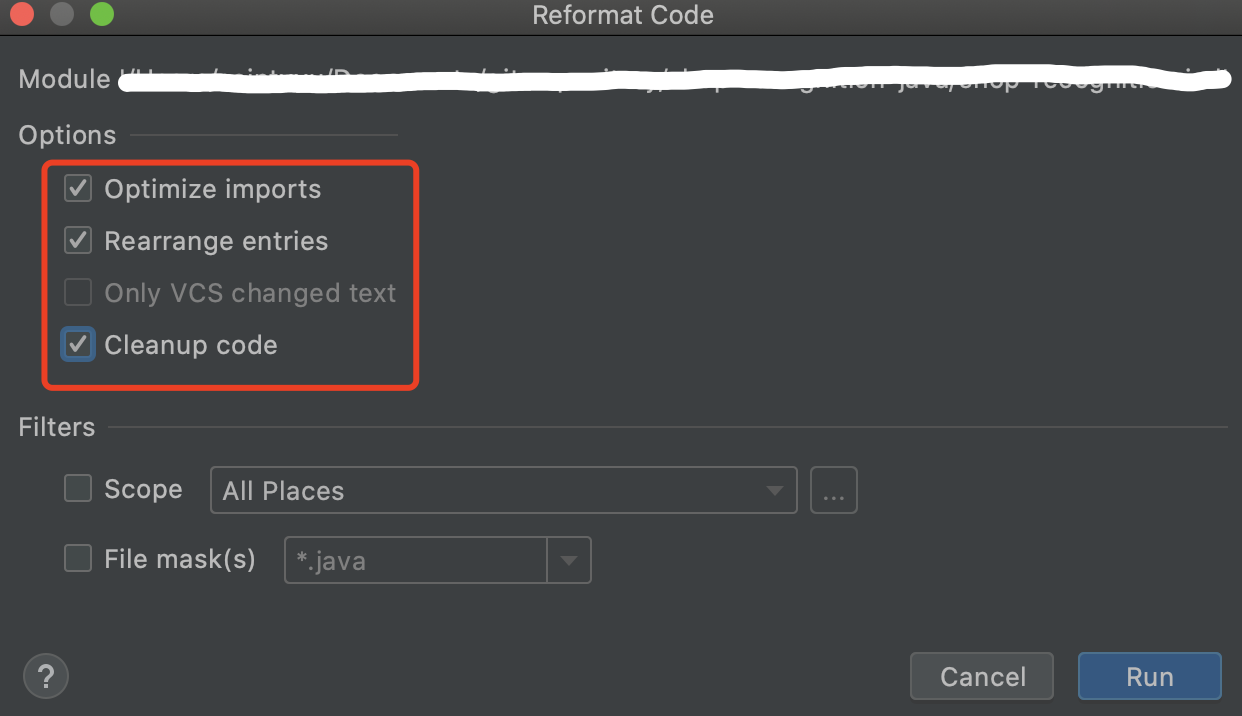
Task: Click the green zoom window button
Action: point(102,15)
